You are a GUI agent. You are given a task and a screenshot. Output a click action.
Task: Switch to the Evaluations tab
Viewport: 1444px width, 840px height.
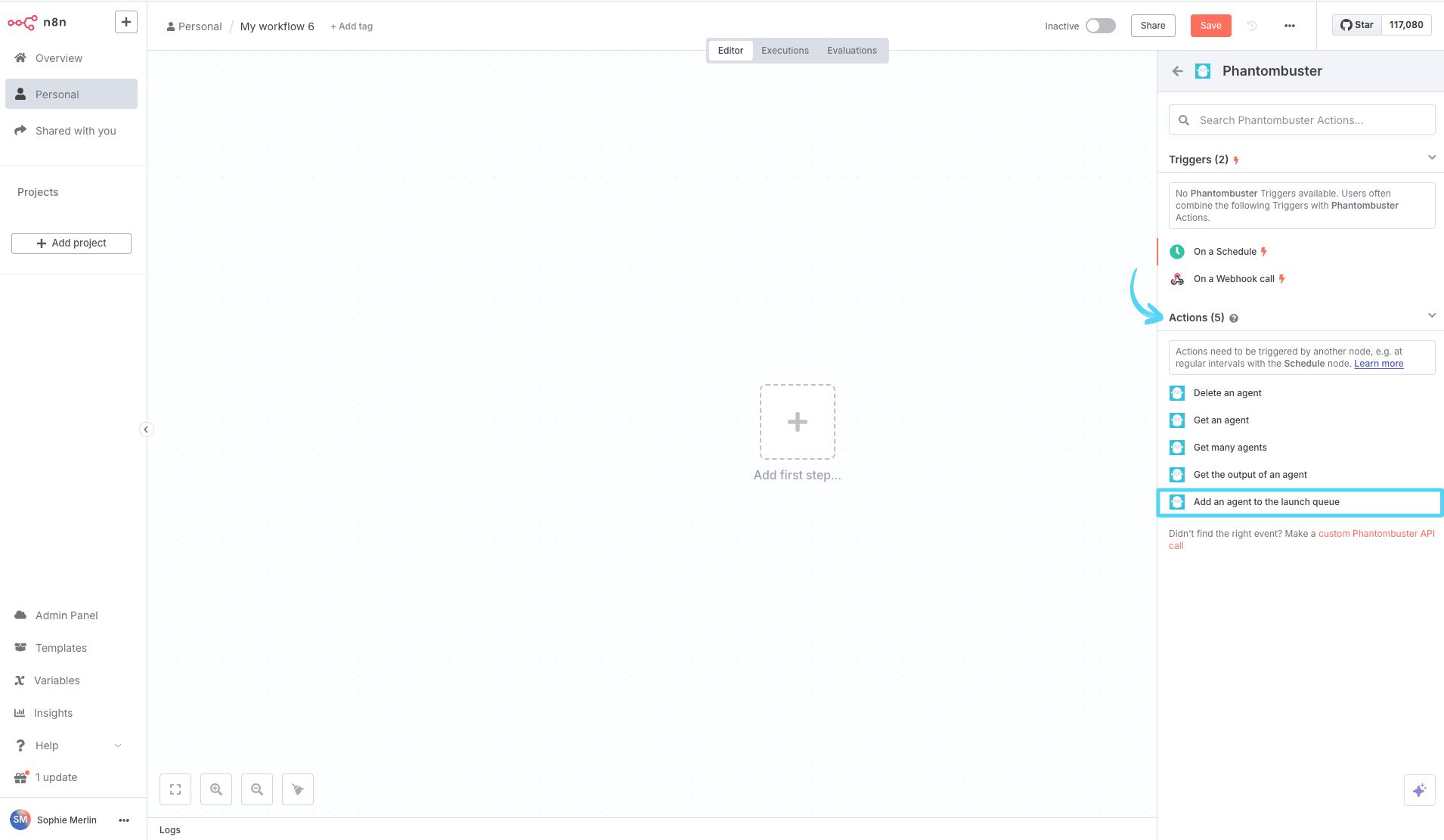tap(851, 51)
